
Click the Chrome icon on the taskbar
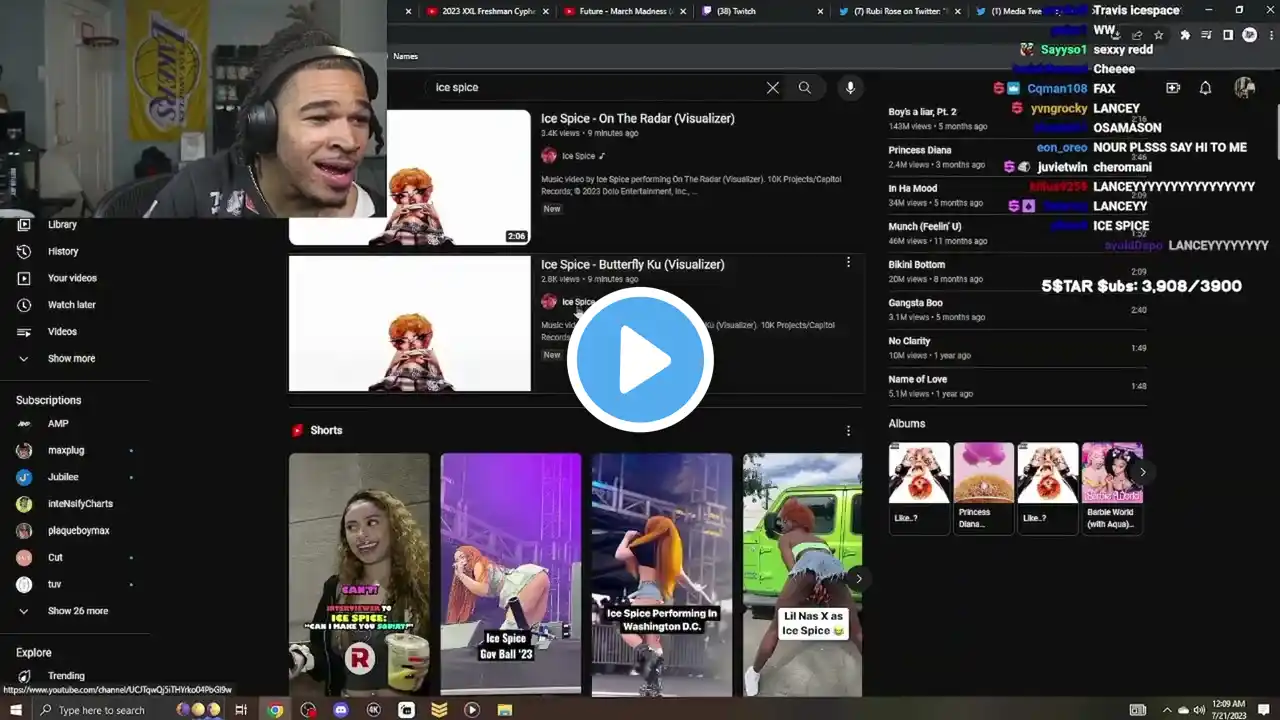coord(275,710)
